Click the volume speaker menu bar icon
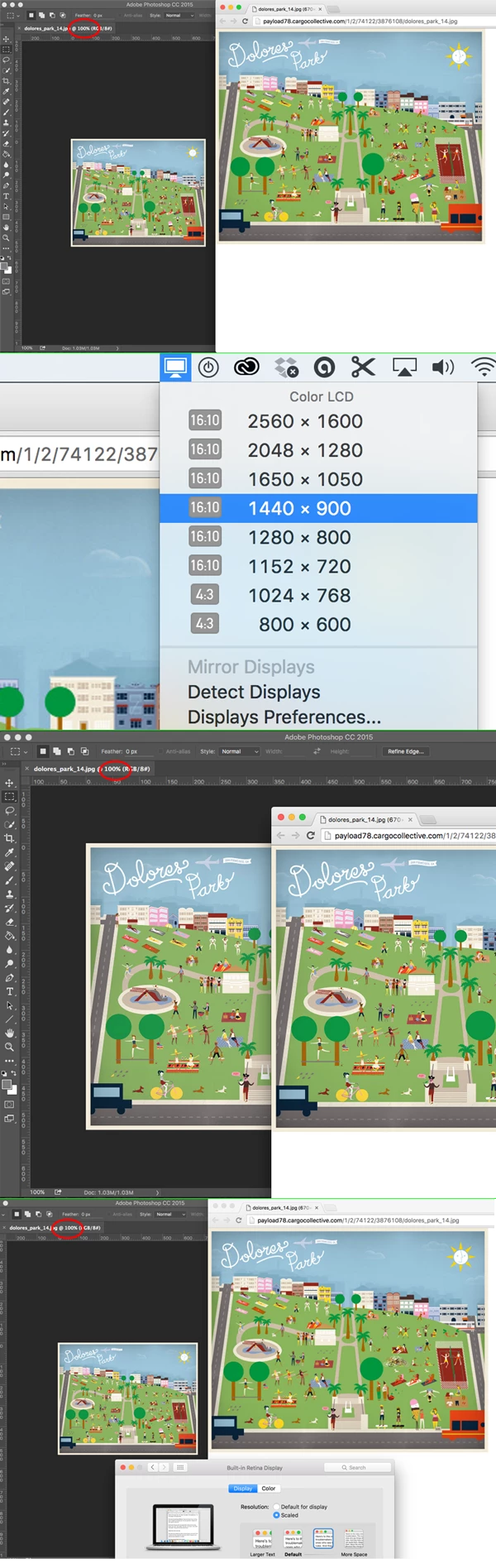496x1568 pixels. click(x=443, y=367)
